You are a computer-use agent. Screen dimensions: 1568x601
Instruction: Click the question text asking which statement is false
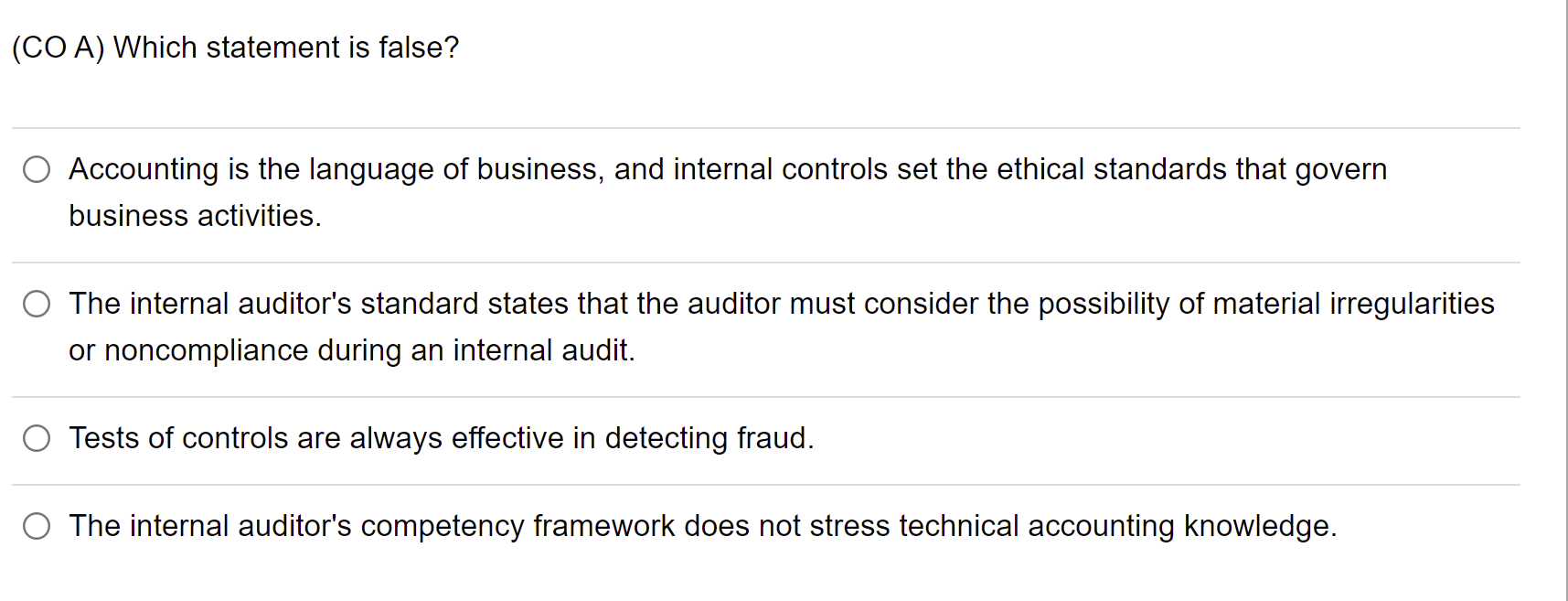[x=236, y=48]
